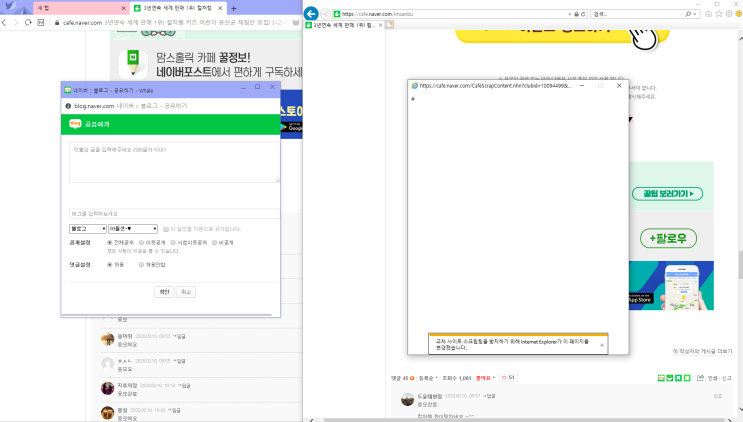This screenshot has height=422, width=743.
Task: Close the pink '새 탭' tab
Action: tap(124, 8)
